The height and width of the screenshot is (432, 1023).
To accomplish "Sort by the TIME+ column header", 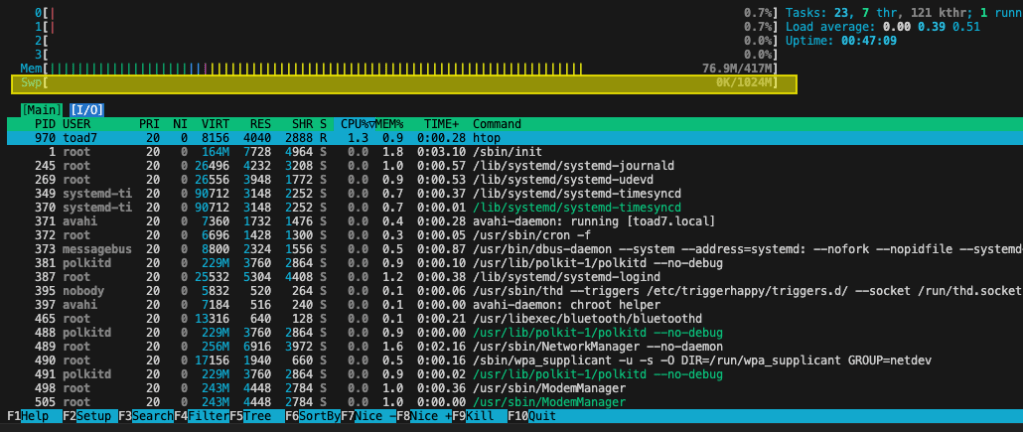I will click(x=441, y=123).
